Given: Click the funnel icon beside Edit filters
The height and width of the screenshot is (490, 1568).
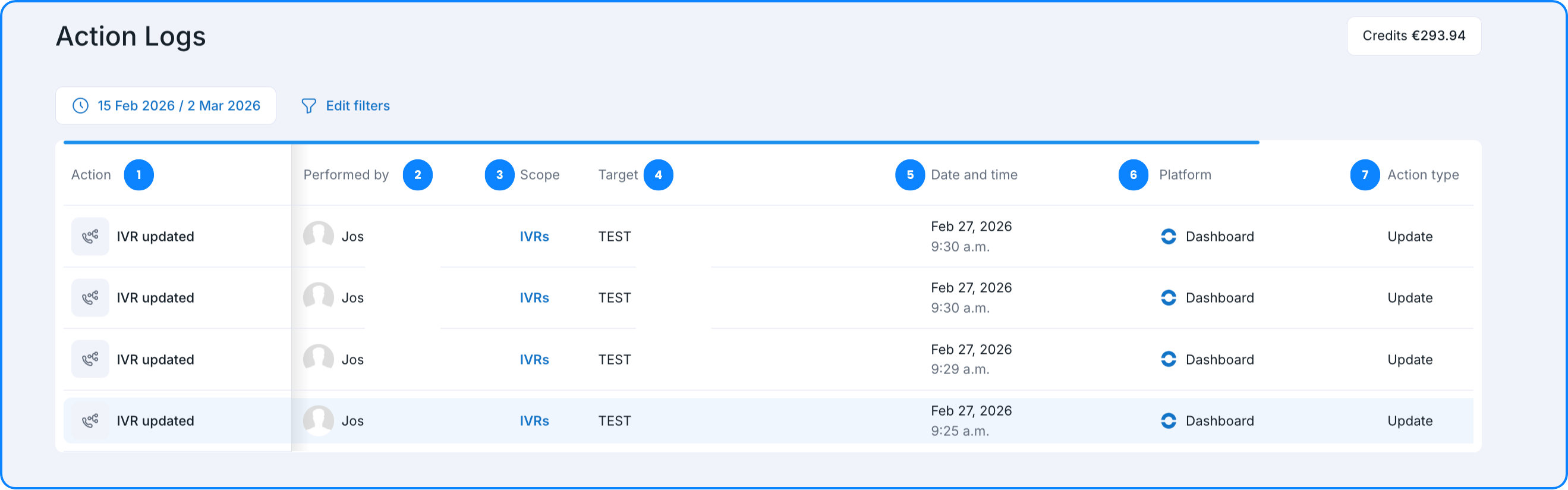Looking at the screenshot, I should coord(308,106).
